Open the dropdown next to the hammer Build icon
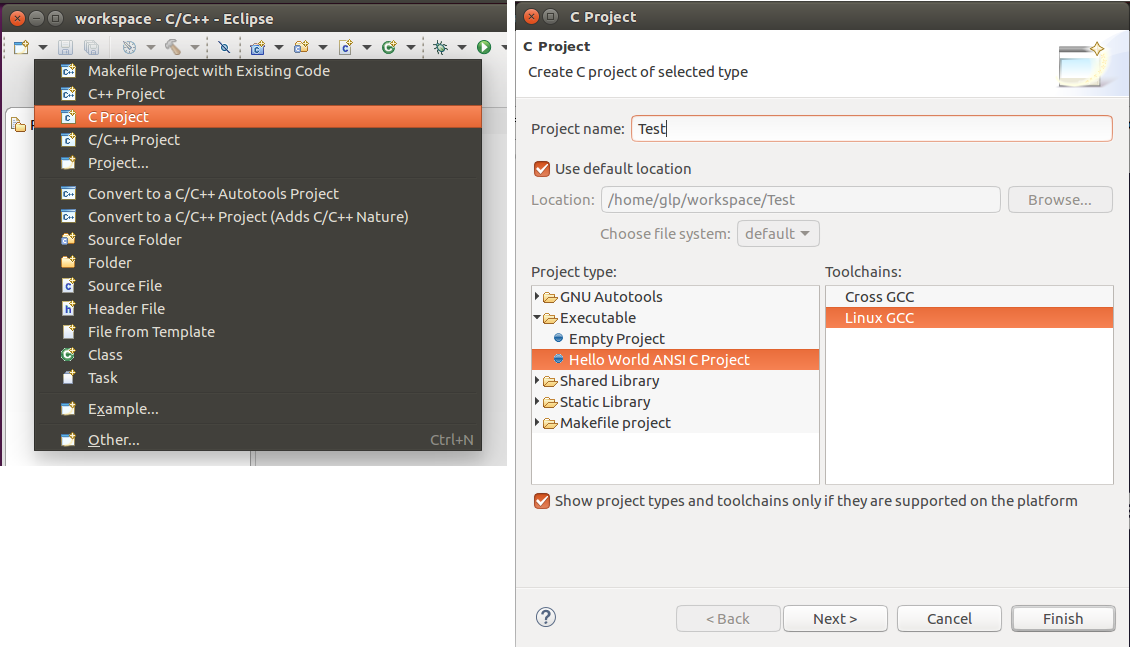This screenshot has height=648, width=1132. coord(194,48)
